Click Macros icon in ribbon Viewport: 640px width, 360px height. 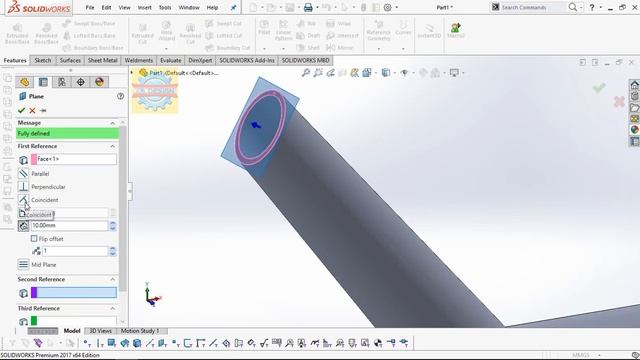click(x=456, y=31)
